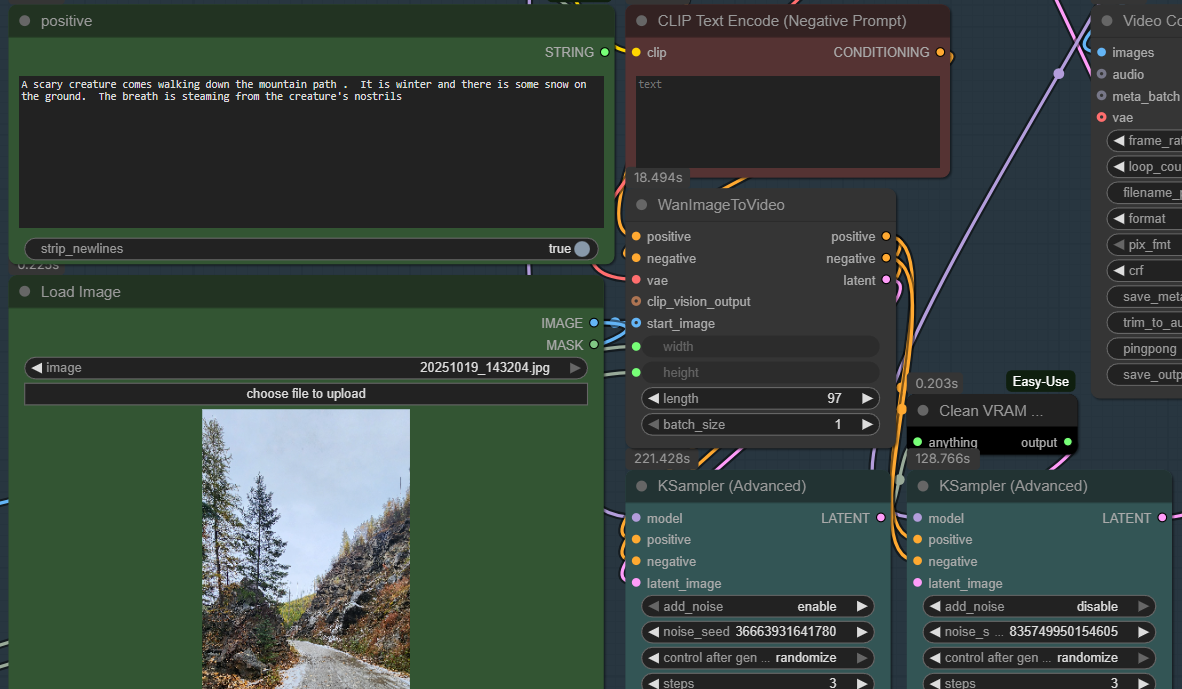
Task: Click the Clean VRAM node's output socket
Action: (x=1067, y=442)
